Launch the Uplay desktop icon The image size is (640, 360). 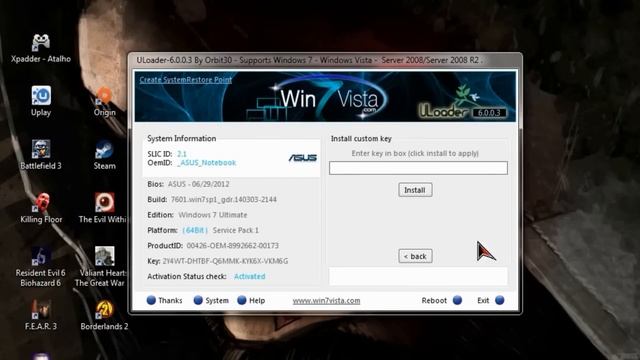(x=41, y=101)
